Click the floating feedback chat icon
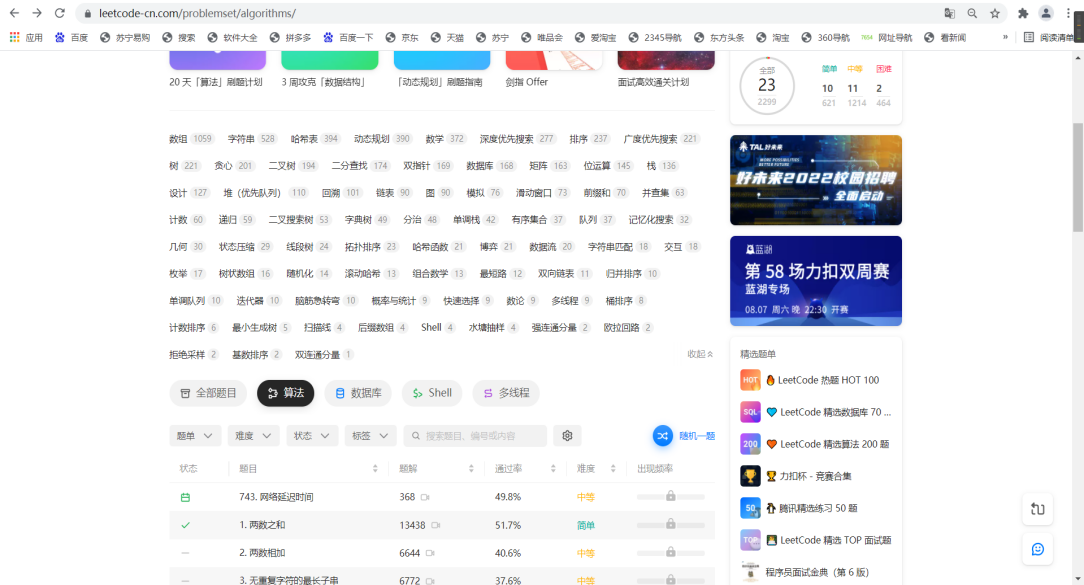Image resolution: width=1084 pixels, height=585 pixels. [1038, 549]
